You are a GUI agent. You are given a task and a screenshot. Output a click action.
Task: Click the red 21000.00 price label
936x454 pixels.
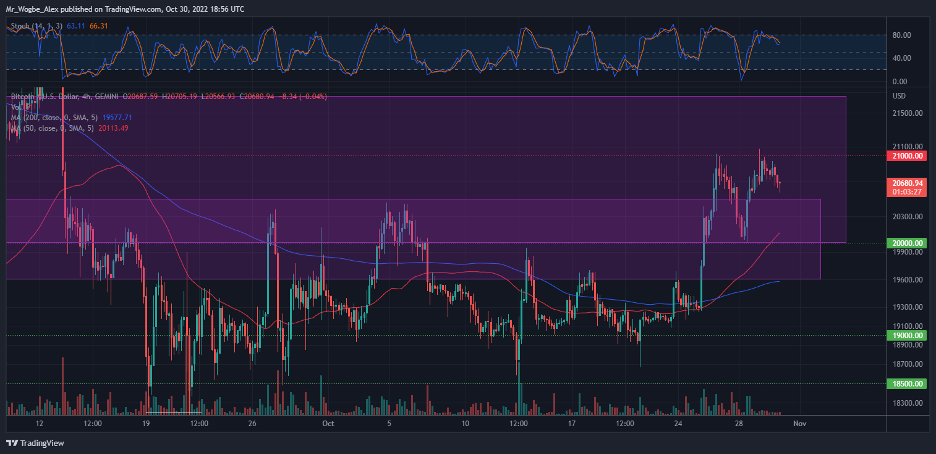[x=907, y=156]
